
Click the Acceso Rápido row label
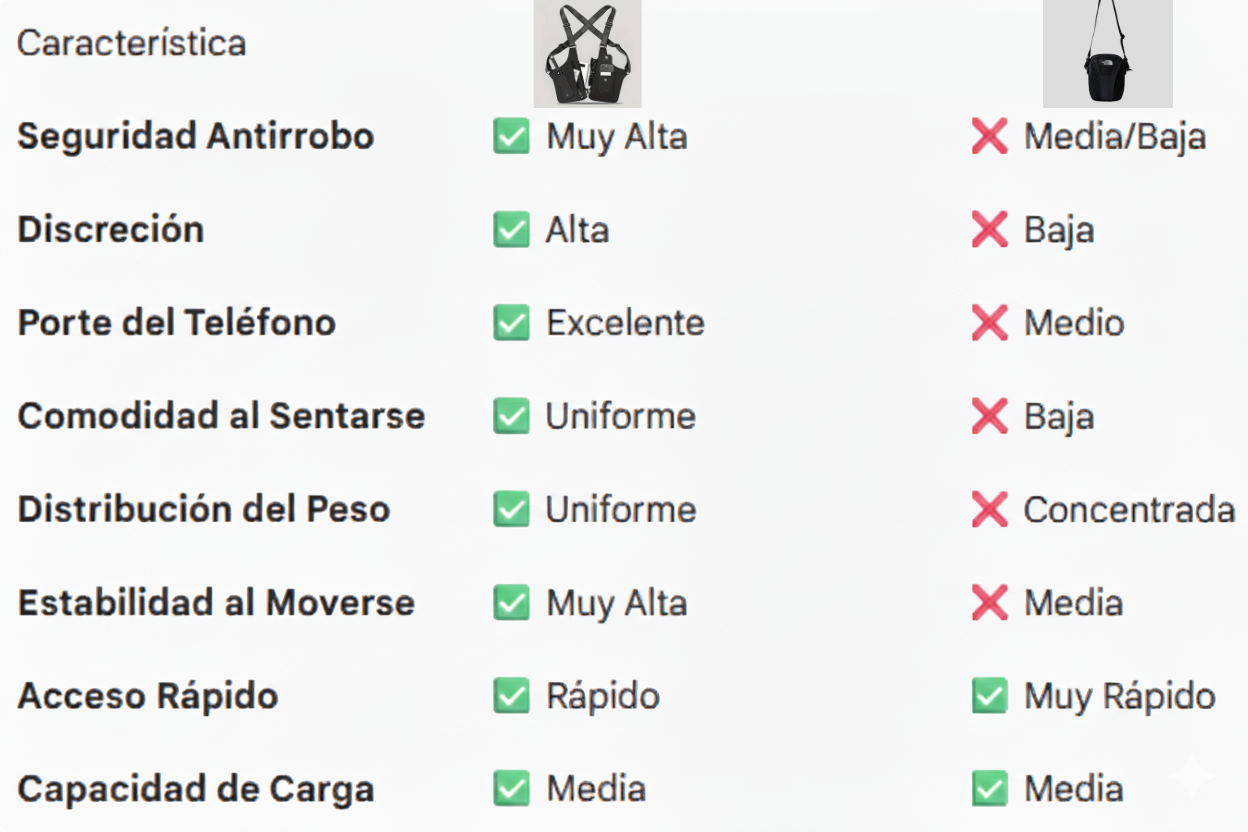point(148,697)
